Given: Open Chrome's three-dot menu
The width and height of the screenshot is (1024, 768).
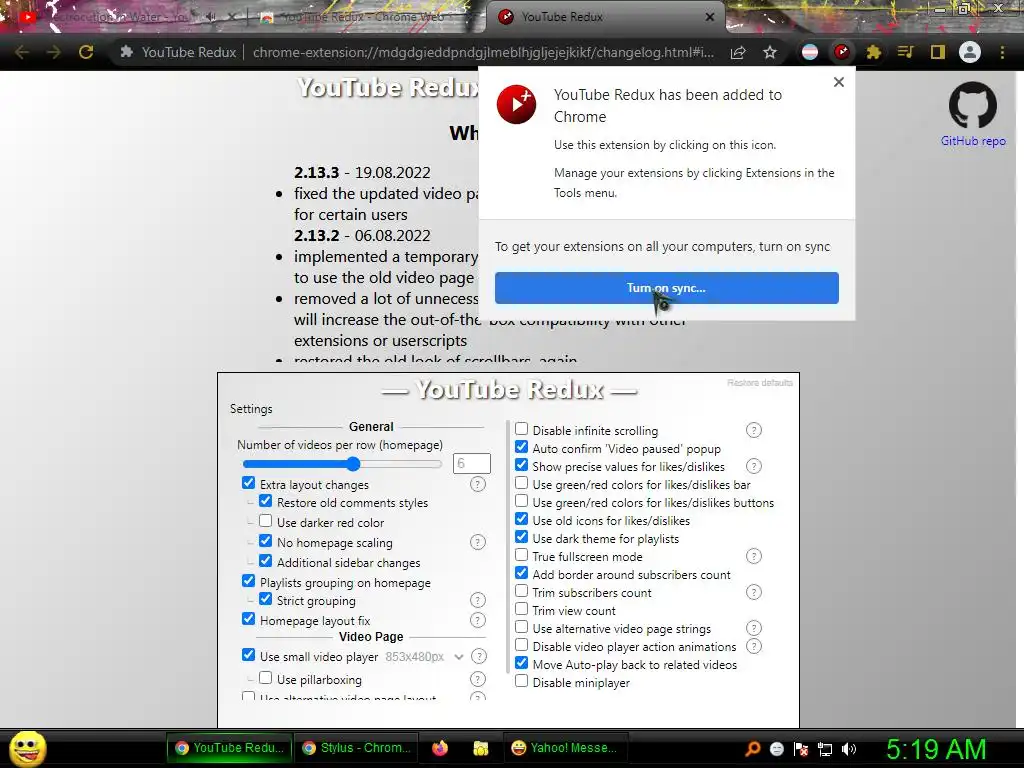Looking at the screenshot, I should (1002, 52).
